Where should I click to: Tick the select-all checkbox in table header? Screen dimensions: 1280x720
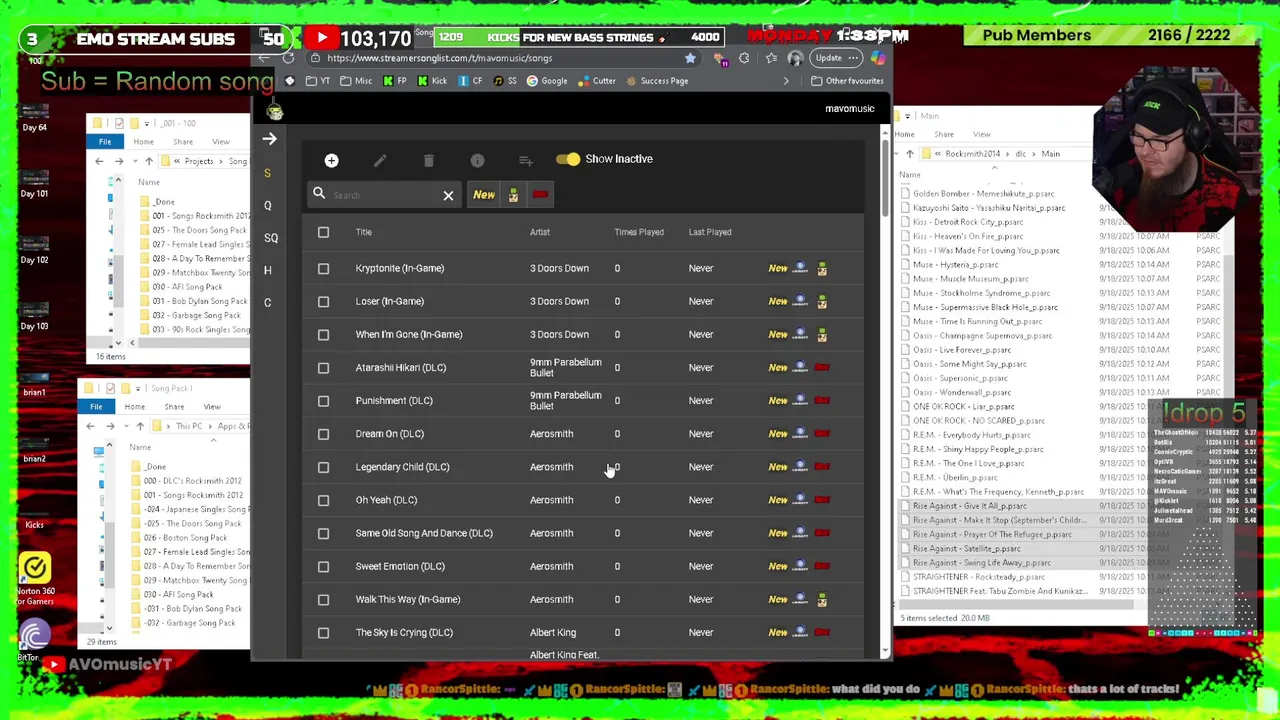point(323,232)
